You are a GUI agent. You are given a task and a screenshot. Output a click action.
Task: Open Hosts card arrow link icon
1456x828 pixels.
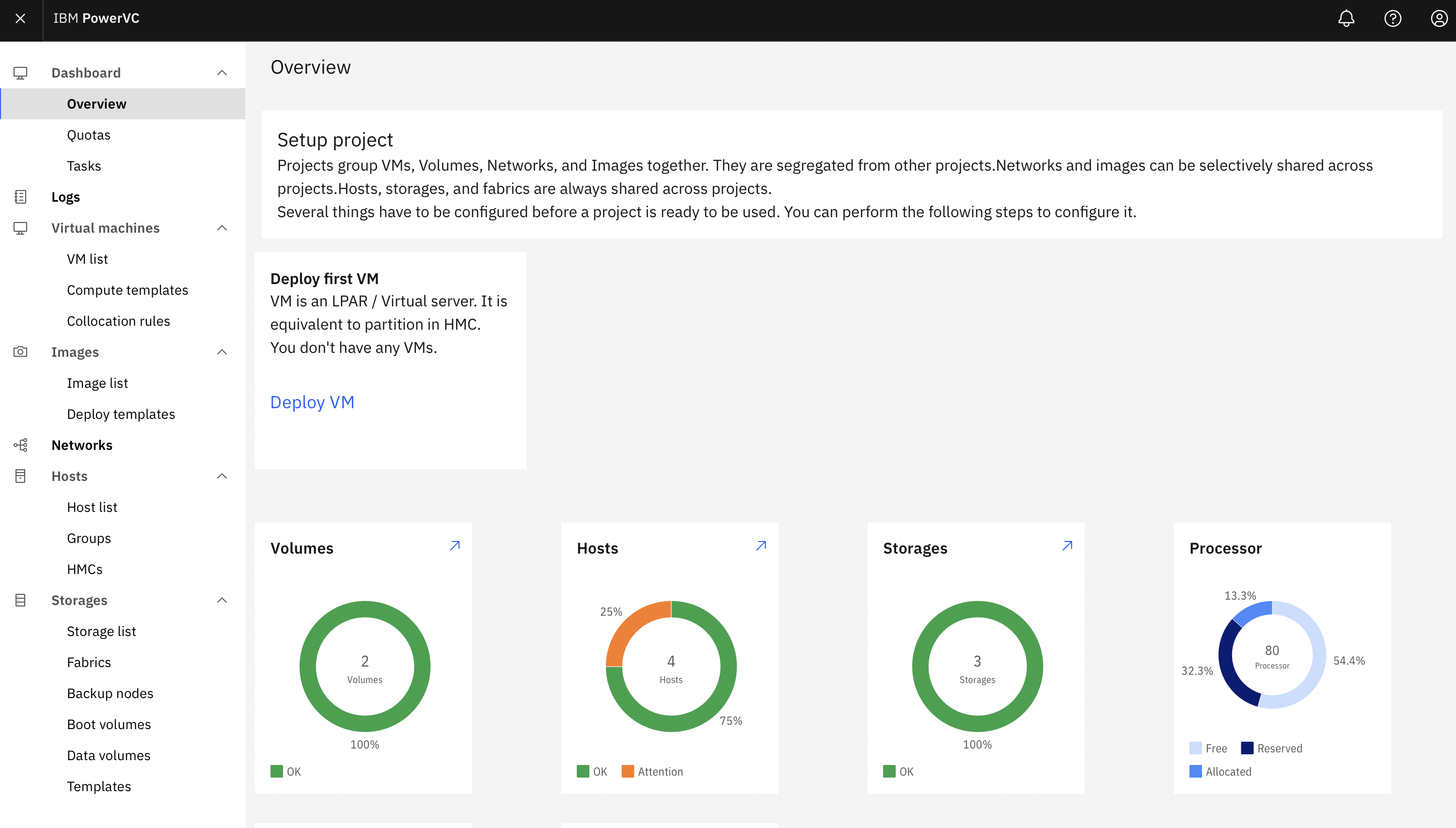pos(760,545)
